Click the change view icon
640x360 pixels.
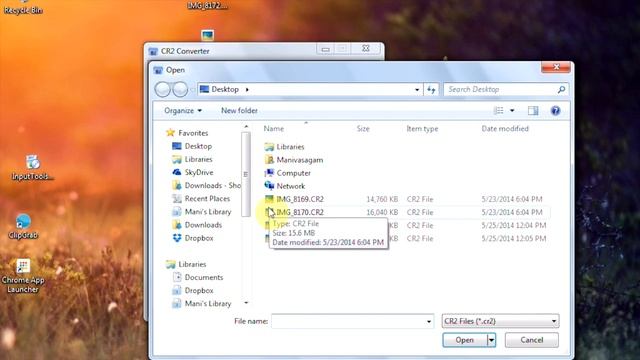point(498,111)
